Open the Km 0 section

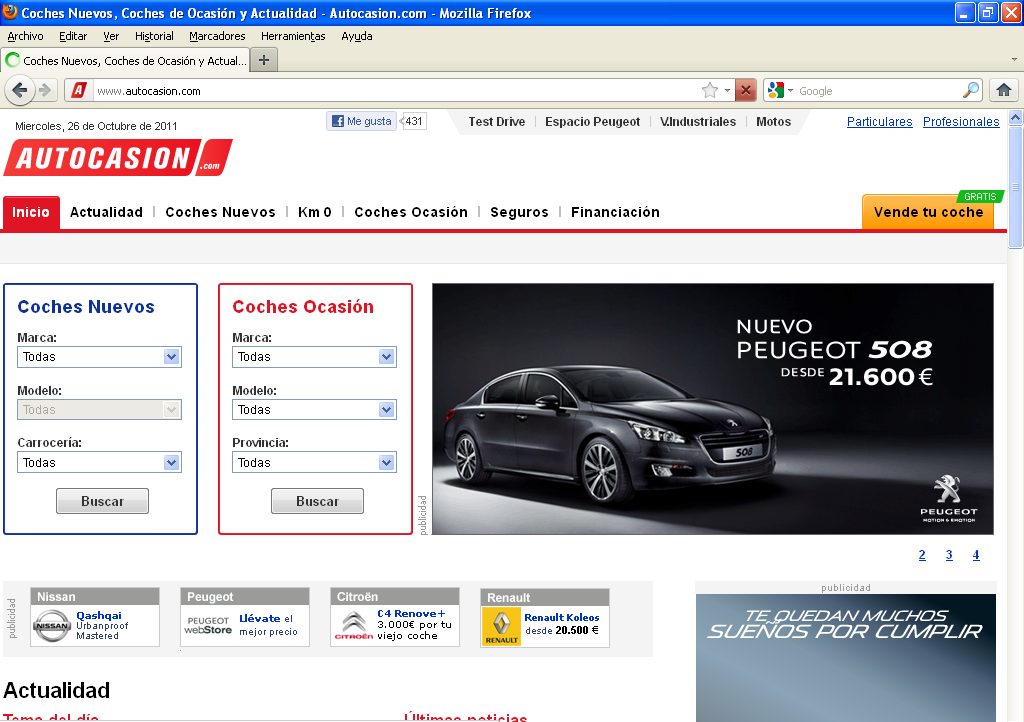(315, 212)
